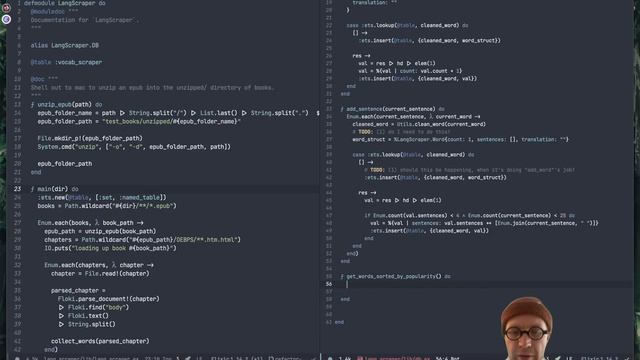The image size is (640, 360).
Task: Click 'if Enum.count(val.sentences)' condition line
Action: [x=469, y=216]
